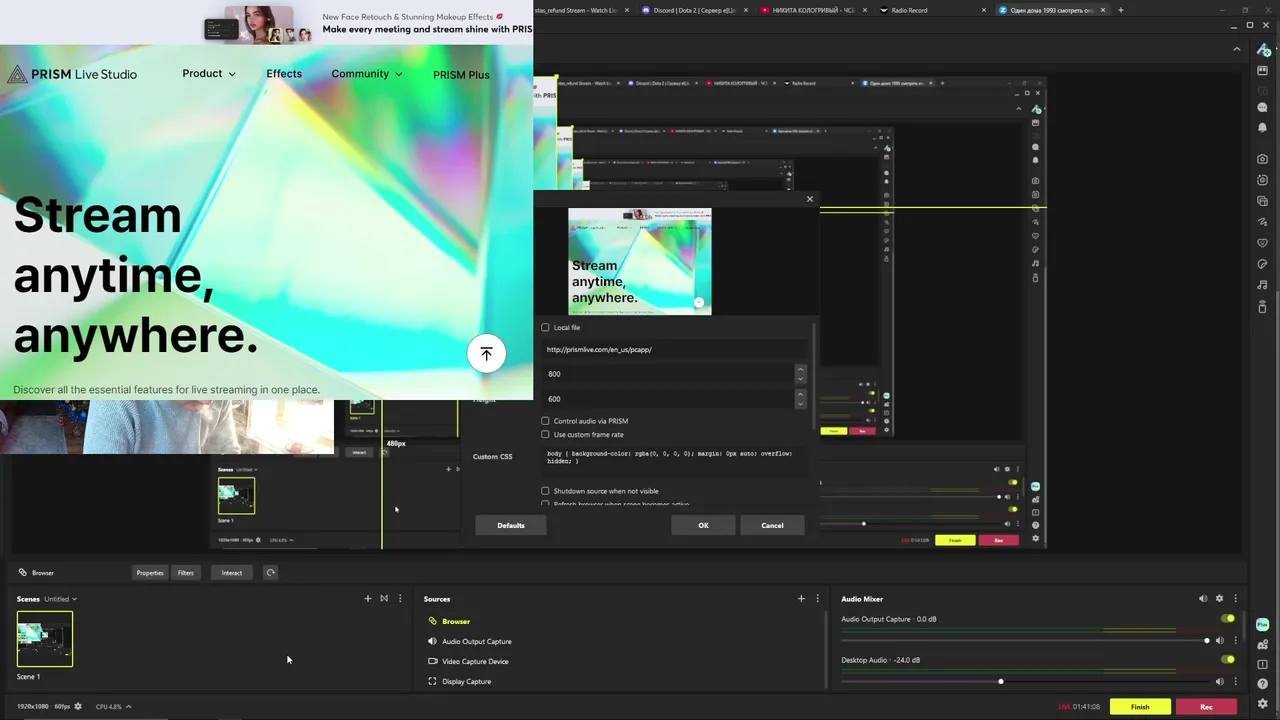Image resolution: width=1280 pixels, height=720 pixels.
Task: Open Audio Output Capture three-dot options
Action: pyautogui.click(x=1235, y=640)
